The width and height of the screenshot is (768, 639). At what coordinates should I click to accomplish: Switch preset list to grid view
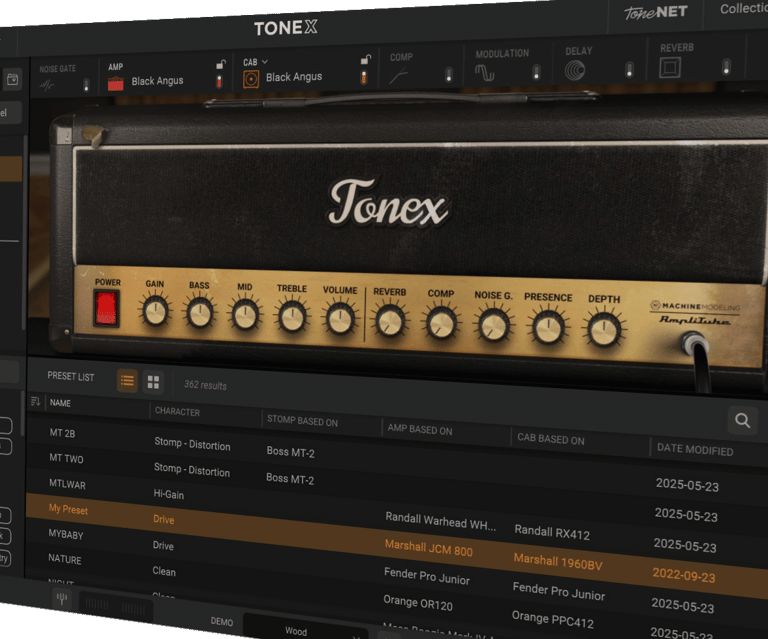[153, 382]
